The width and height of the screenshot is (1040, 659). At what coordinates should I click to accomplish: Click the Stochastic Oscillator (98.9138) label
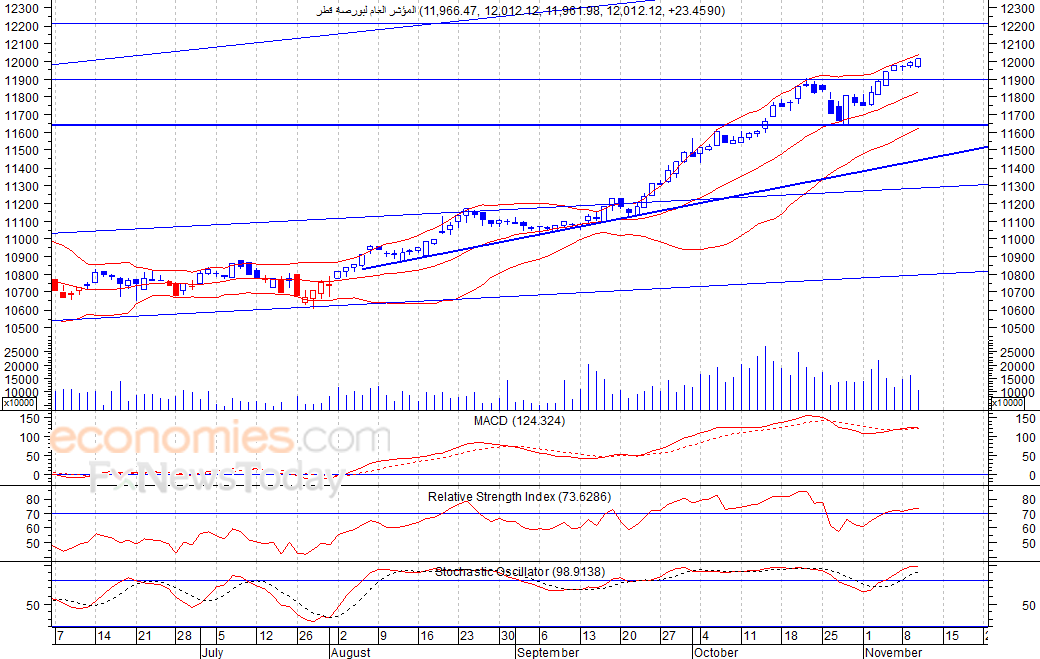(x=520, y=571)
